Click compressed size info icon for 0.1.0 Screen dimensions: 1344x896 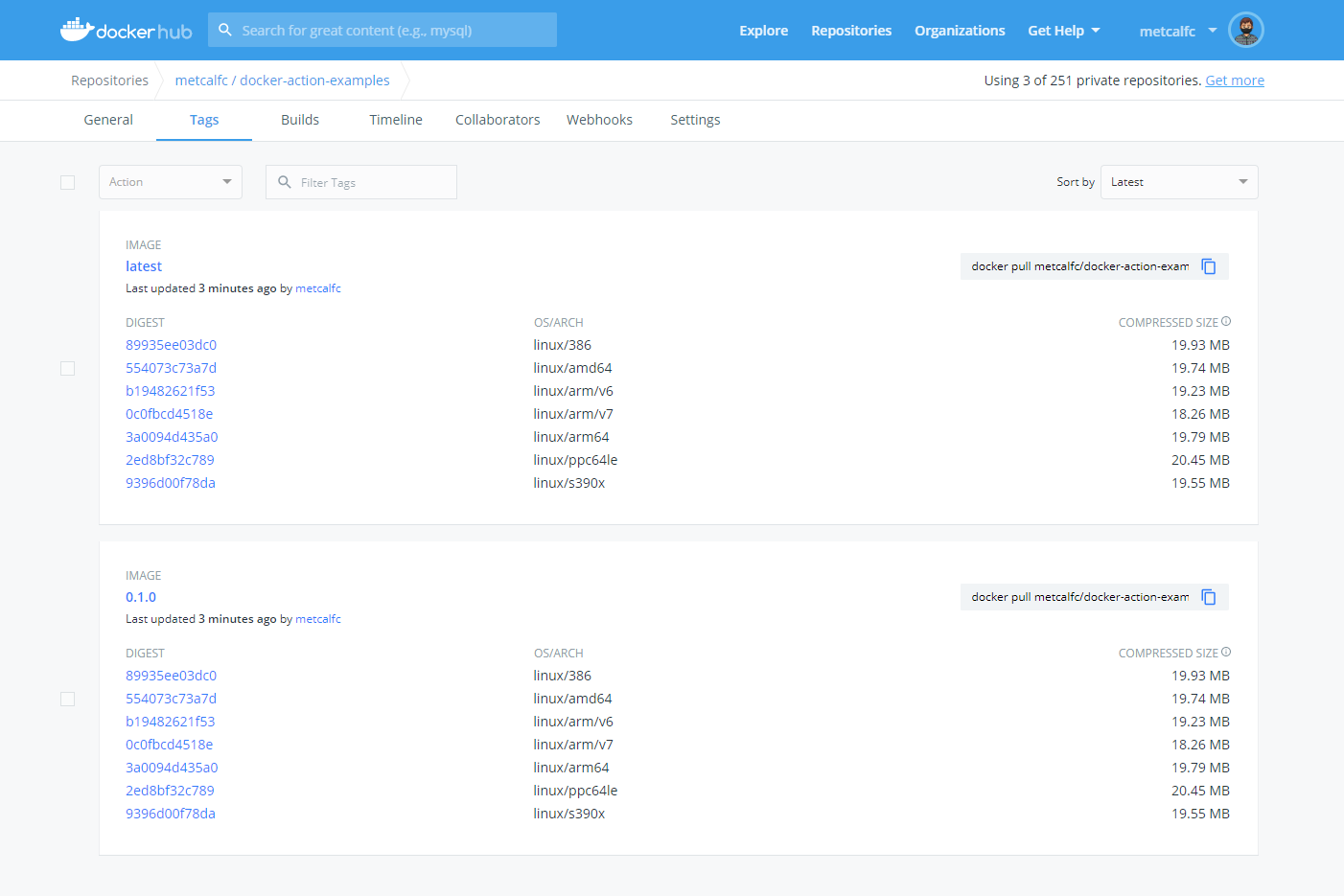coord(1226,653)
